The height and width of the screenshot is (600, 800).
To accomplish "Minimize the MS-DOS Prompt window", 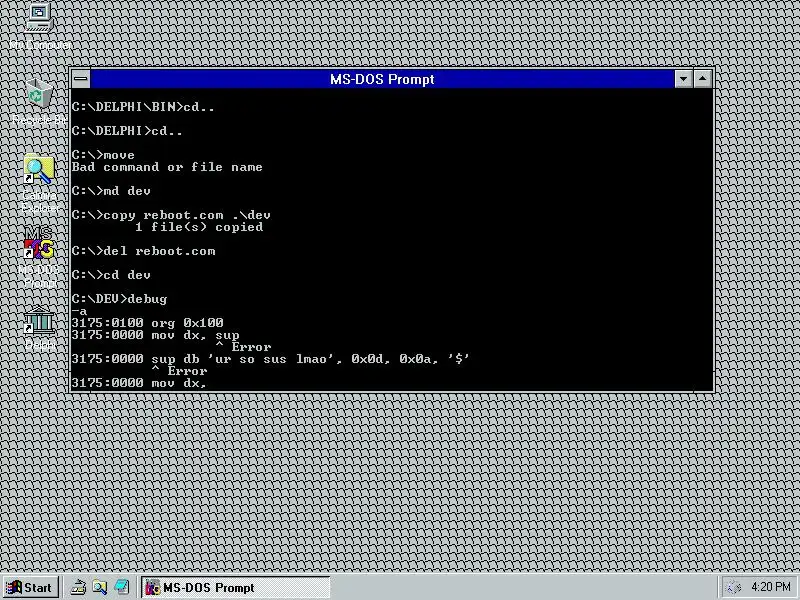I will pyautogui.click(x=683, y=79).
